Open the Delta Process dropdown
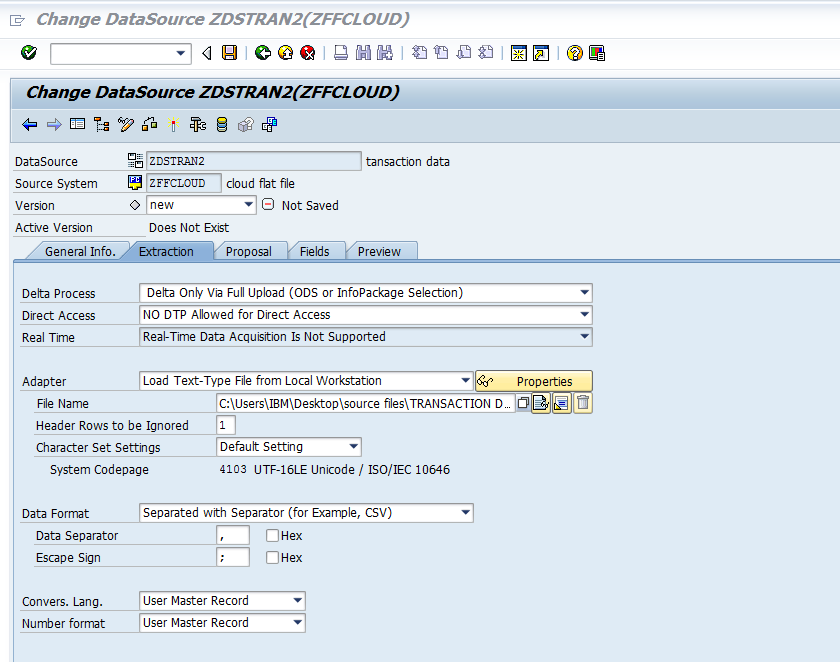 point(583,292)
